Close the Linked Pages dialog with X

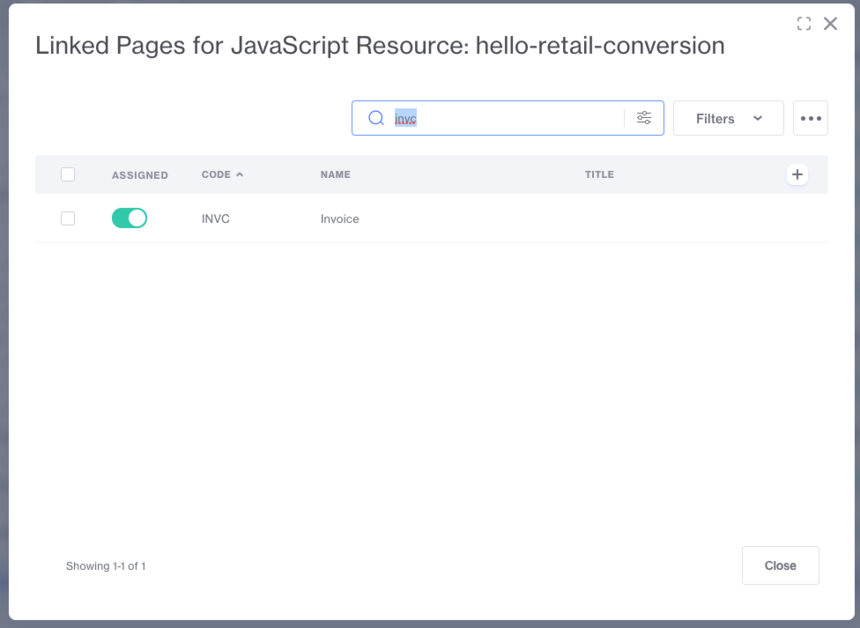coord(830,24)
